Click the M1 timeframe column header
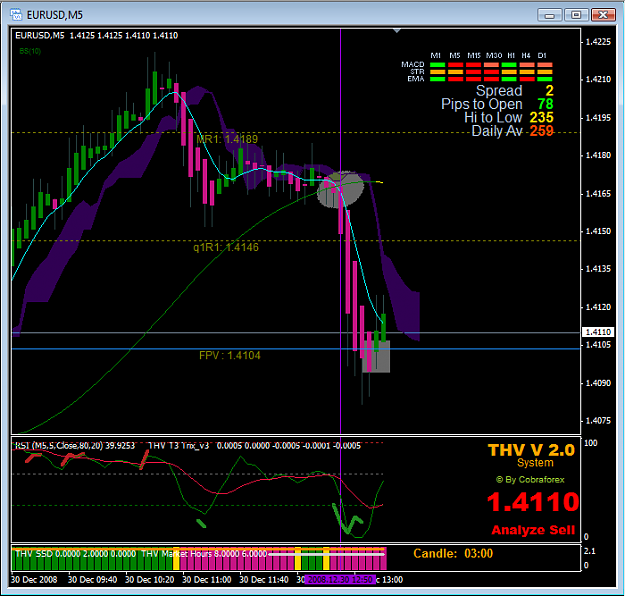This screenshot has width=625, height=596. (x=436, y=55)
